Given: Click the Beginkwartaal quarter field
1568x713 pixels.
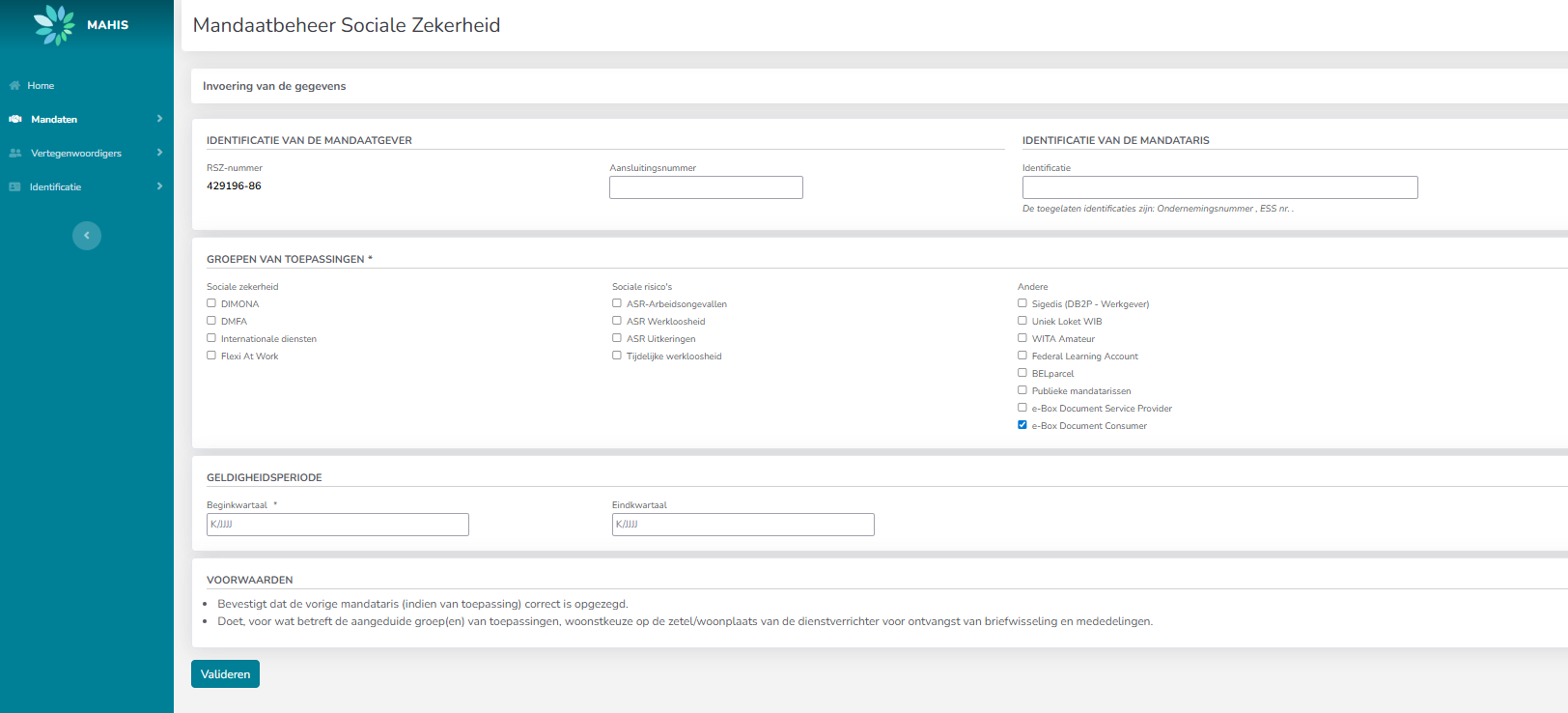Looking at the screenshot, I should (337, 525).
